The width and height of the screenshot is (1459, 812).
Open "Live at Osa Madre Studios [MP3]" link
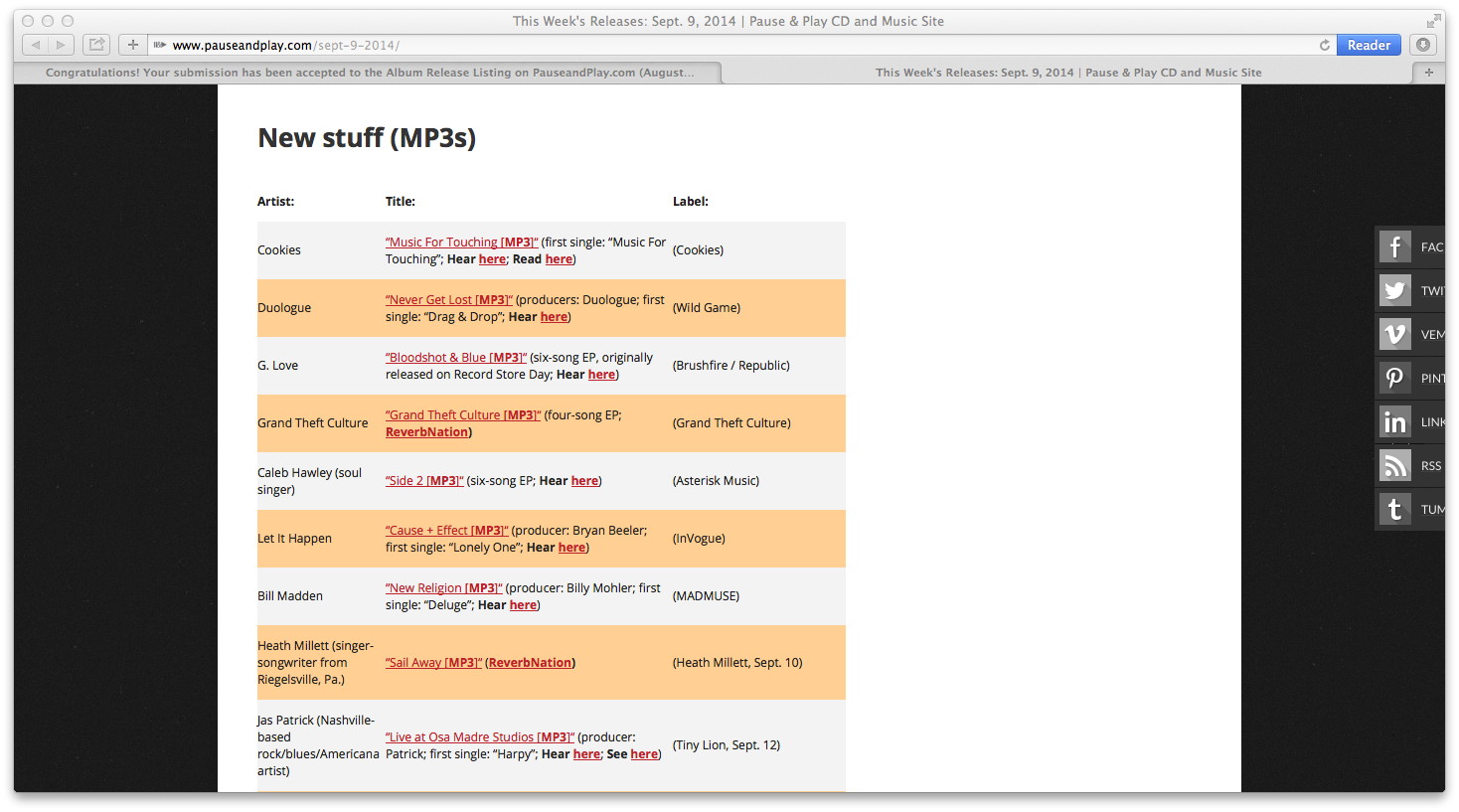(x=480, y=736)
